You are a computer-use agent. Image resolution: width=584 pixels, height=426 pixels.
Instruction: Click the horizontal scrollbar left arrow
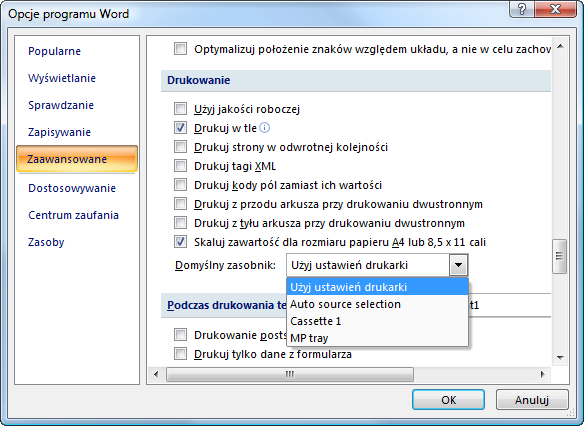tap(156, 374)
